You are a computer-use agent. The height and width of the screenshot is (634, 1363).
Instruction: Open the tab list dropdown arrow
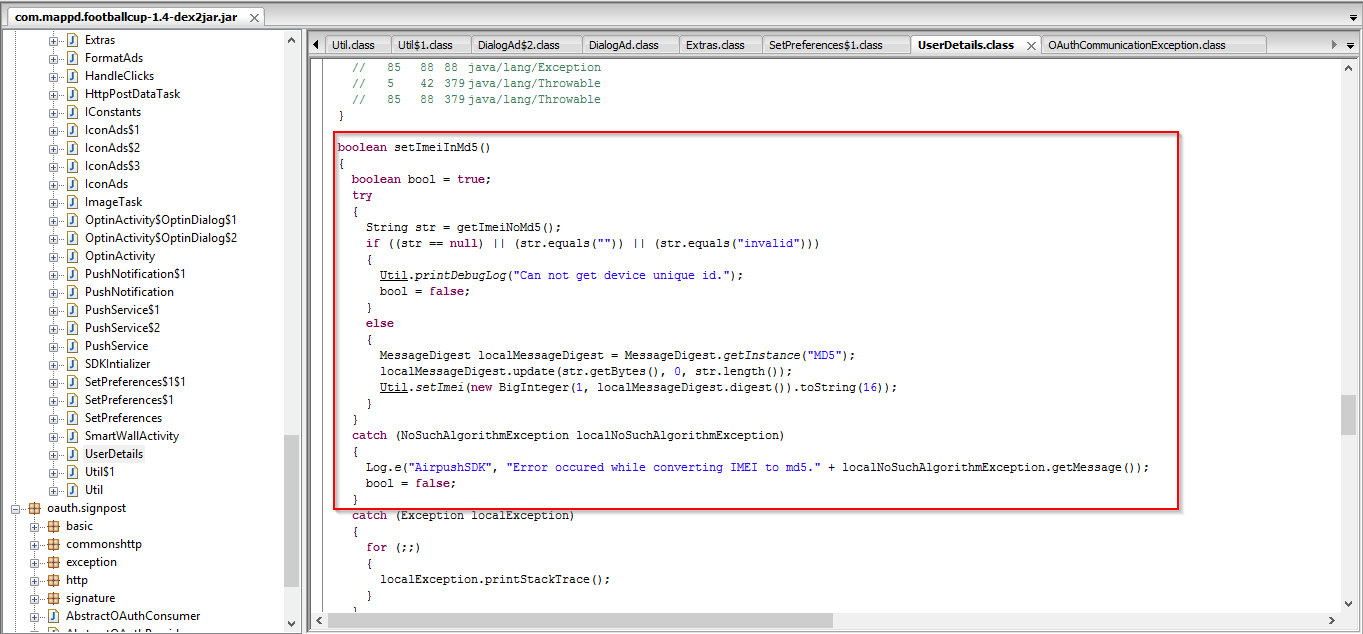coord(1351,44)
